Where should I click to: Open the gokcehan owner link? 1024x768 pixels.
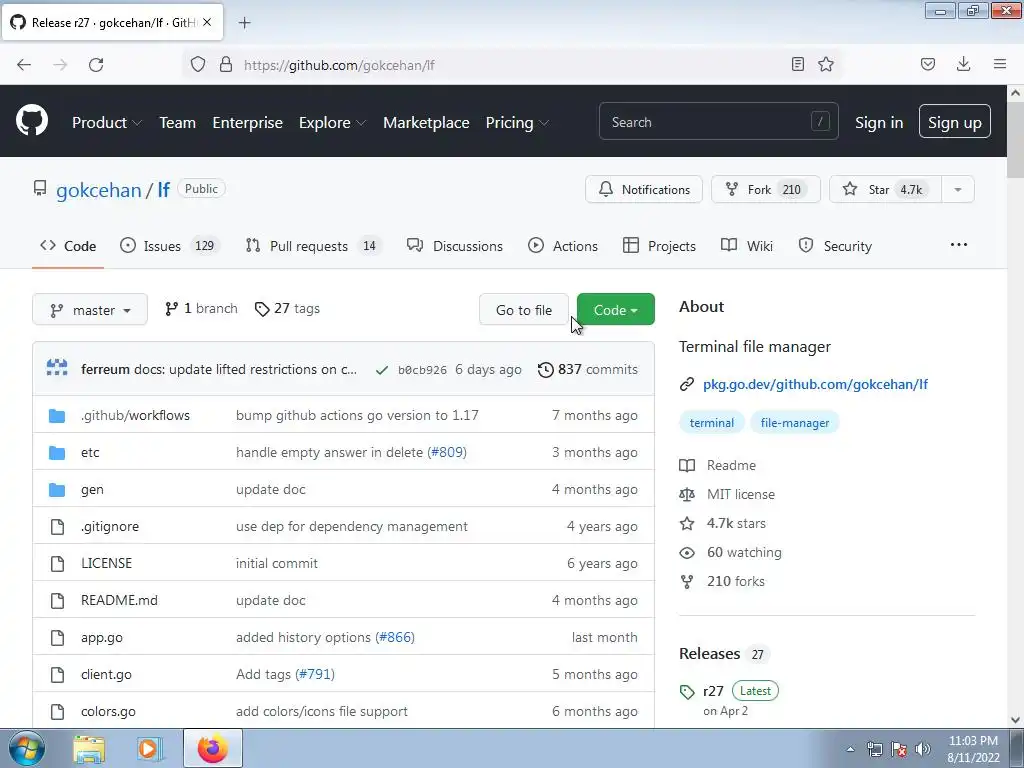point(99,190)
